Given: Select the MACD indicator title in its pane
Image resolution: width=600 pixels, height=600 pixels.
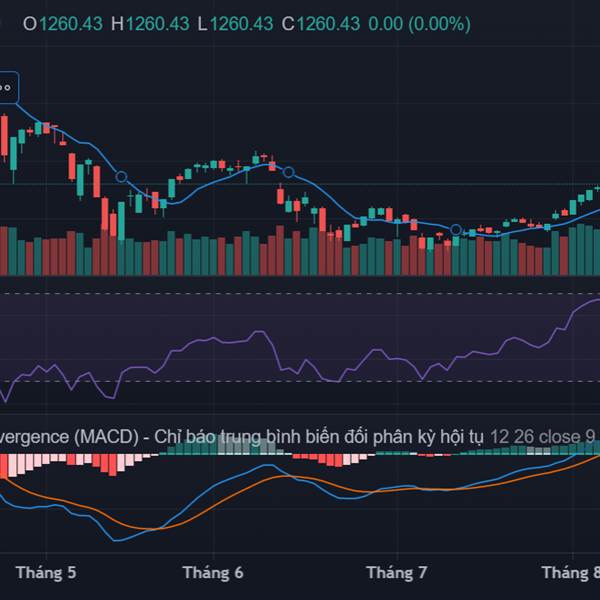Looking at the screenshot, I should pyautogui.click(x=242, y=437).
